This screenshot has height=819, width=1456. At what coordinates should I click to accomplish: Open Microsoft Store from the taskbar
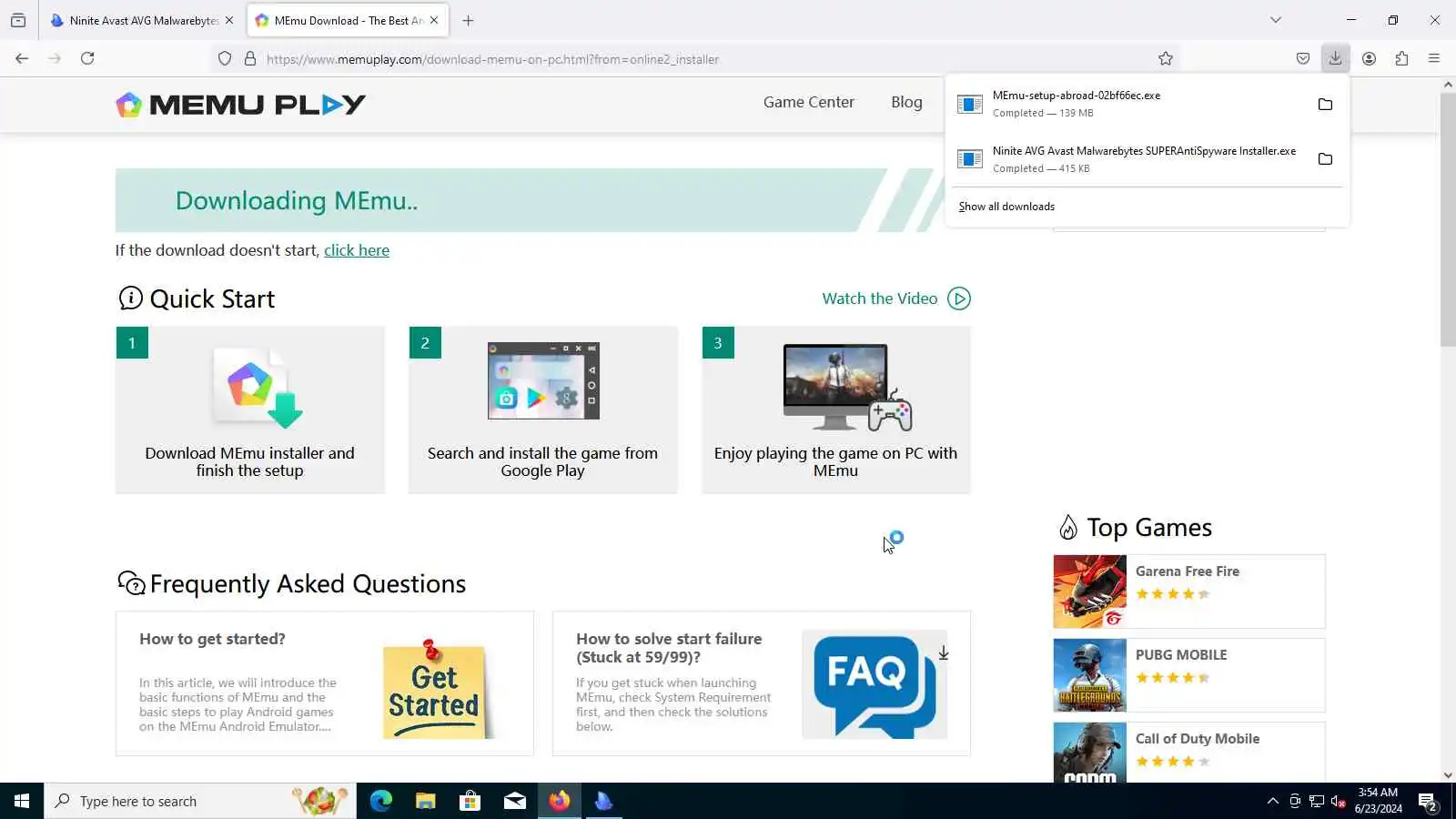tap(470, 801)
